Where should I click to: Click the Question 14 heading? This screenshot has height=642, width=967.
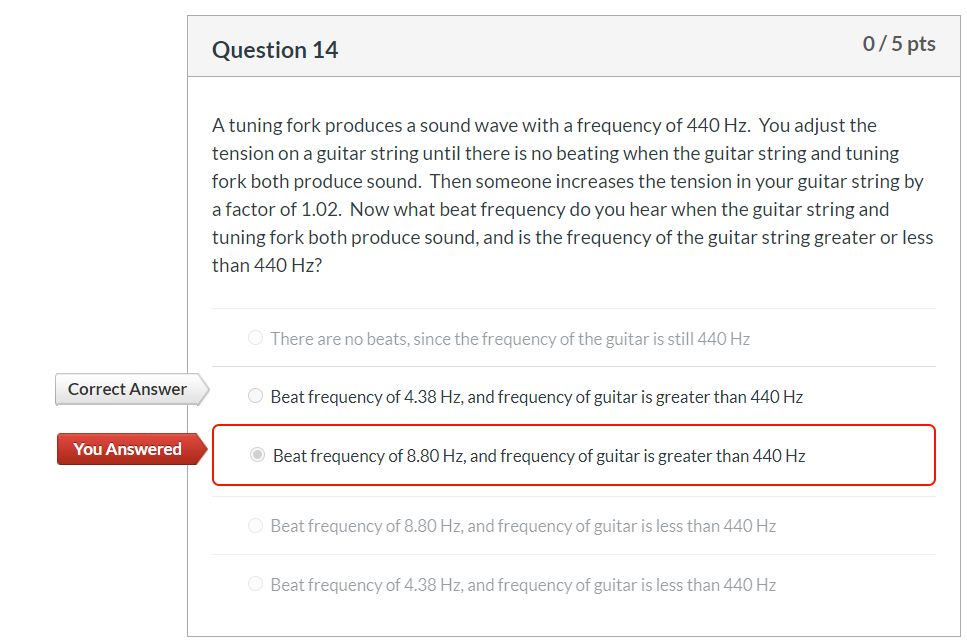tap(275, 50)
